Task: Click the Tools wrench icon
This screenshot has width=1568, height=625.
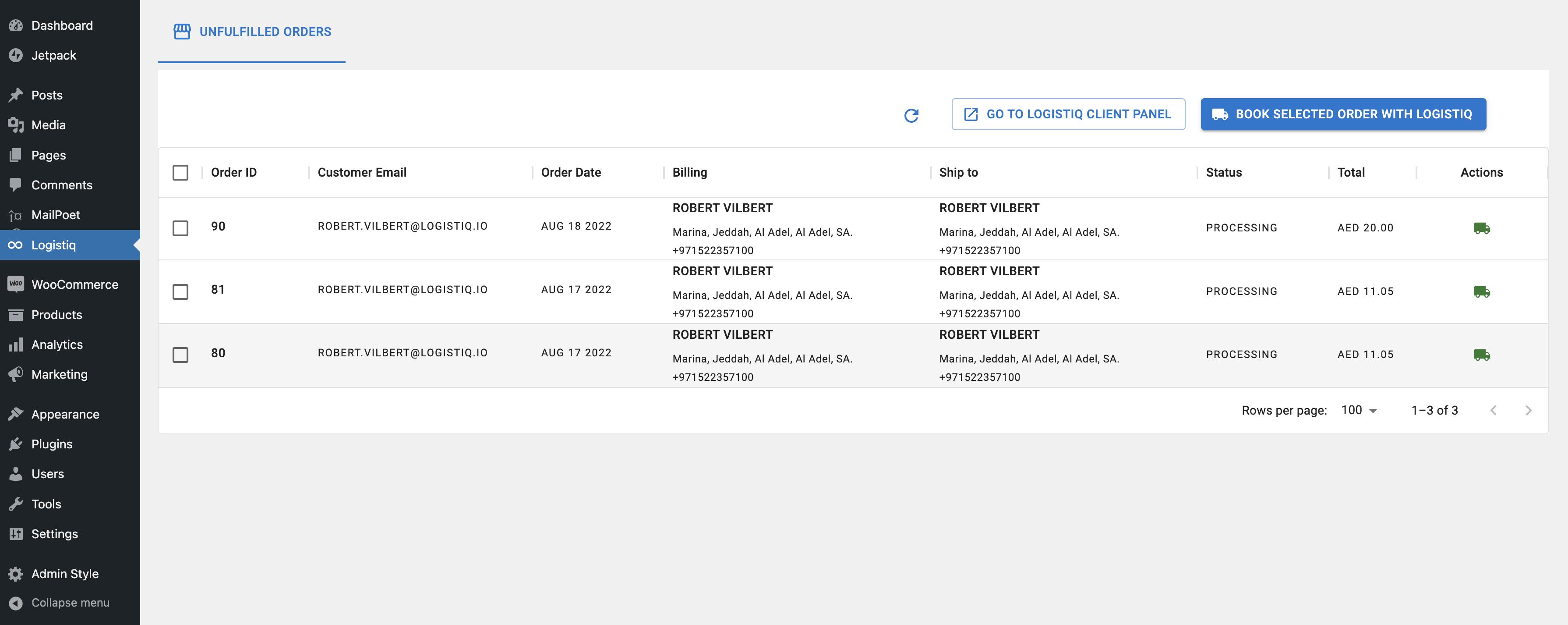Action: click(16, 504)
